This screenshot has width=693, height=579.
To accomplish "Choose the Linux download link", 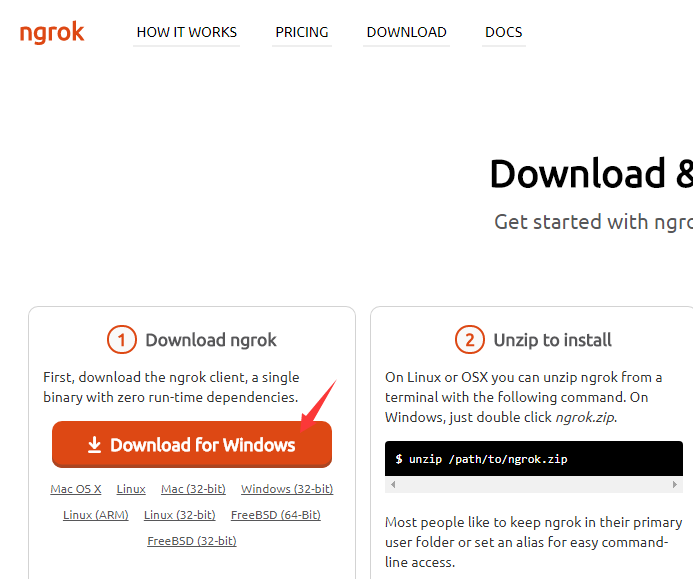I will (x=131, y=489).
